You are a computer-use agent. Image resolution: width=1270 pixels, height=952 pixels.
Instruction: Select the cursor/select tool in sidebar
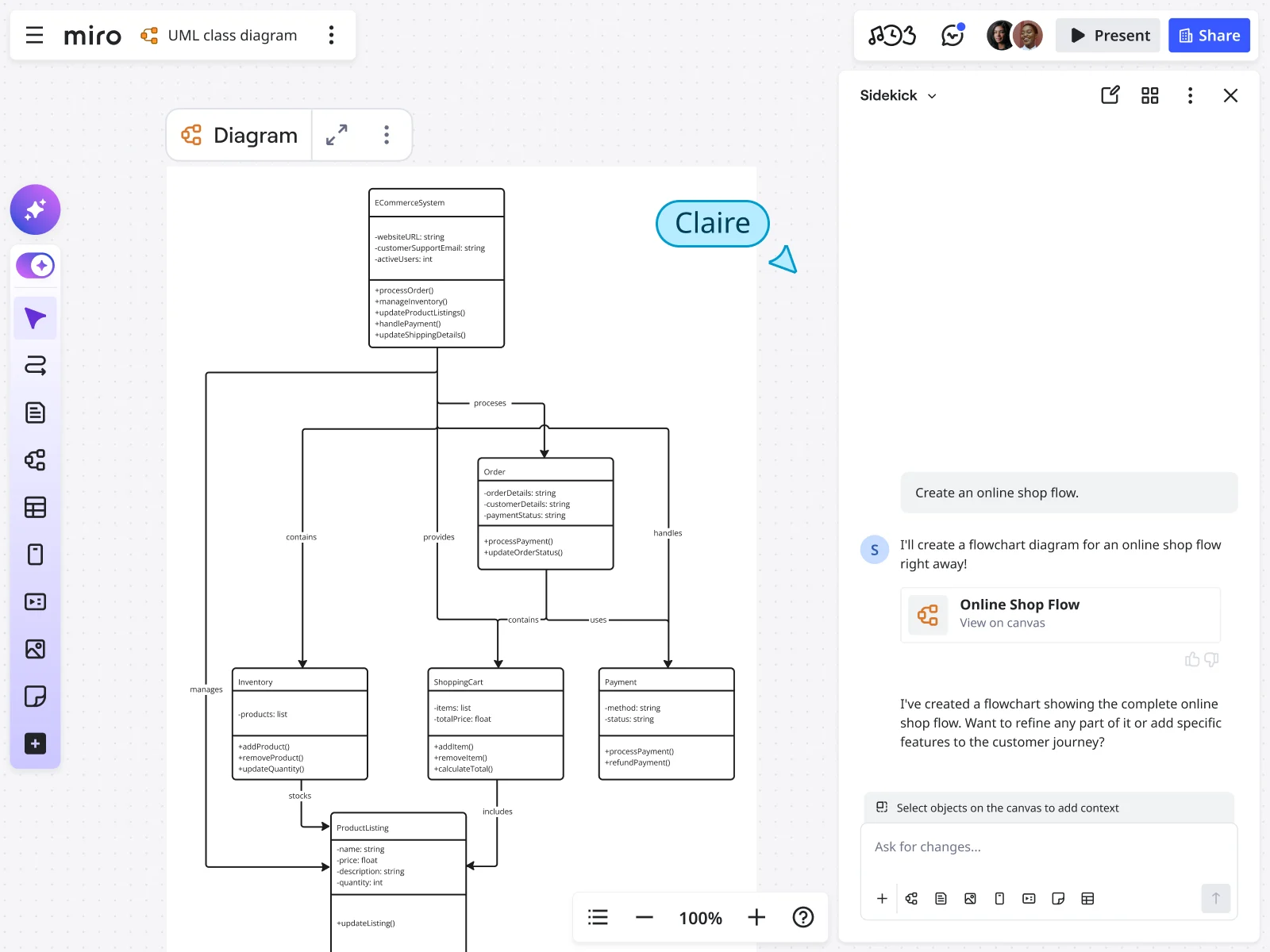[35, 317]
